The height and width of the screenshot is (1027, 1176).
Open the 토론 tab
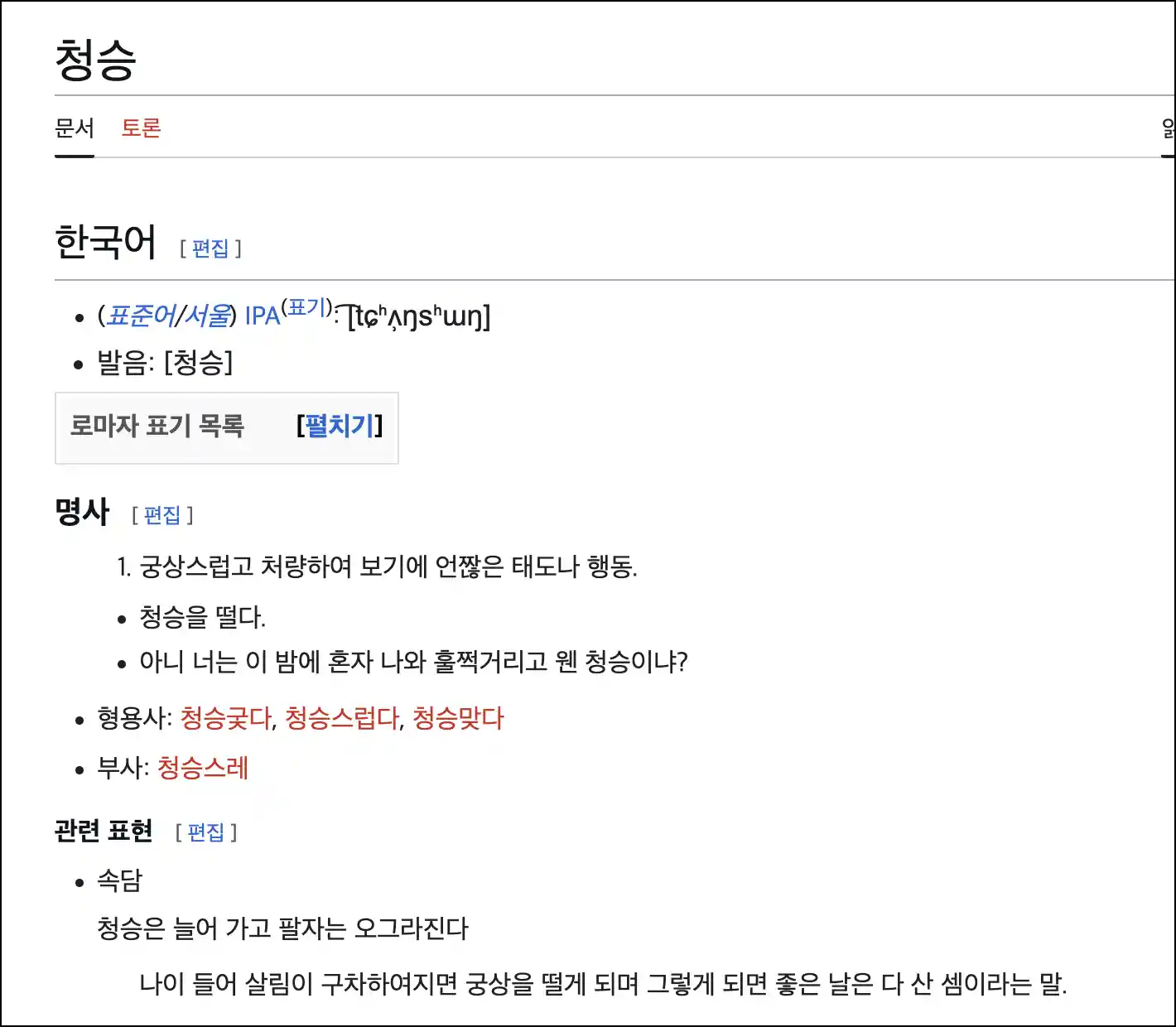[x=141, y=128]
